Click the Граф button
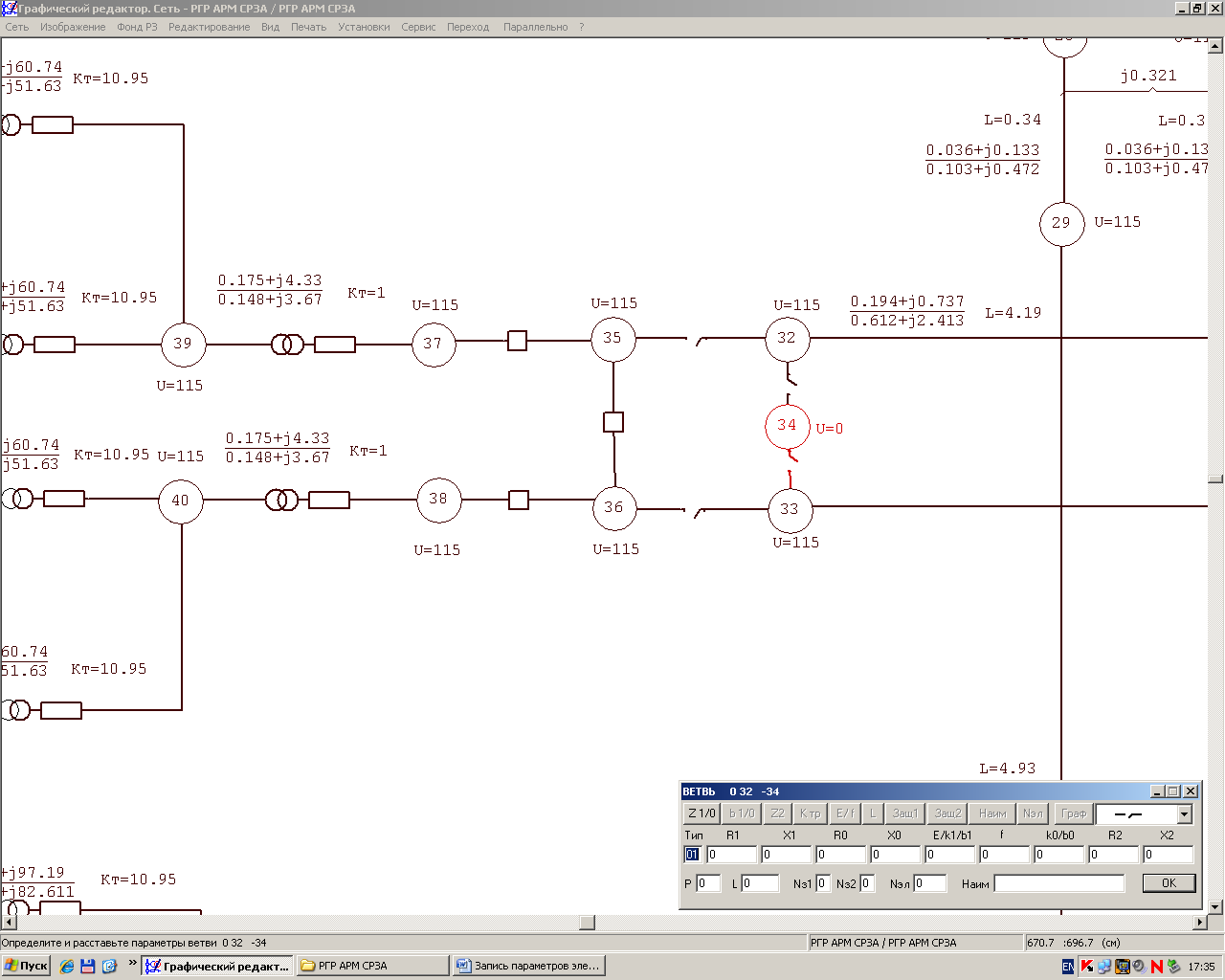Viewport: 1225px width, 980px height. pyautogui.click(x=1074, y=813)
